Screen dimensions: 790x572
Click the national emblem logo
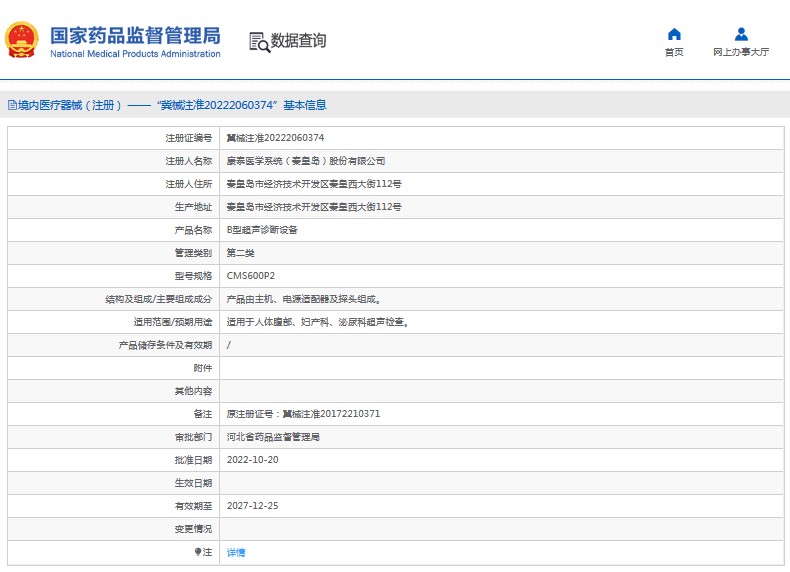22,40
